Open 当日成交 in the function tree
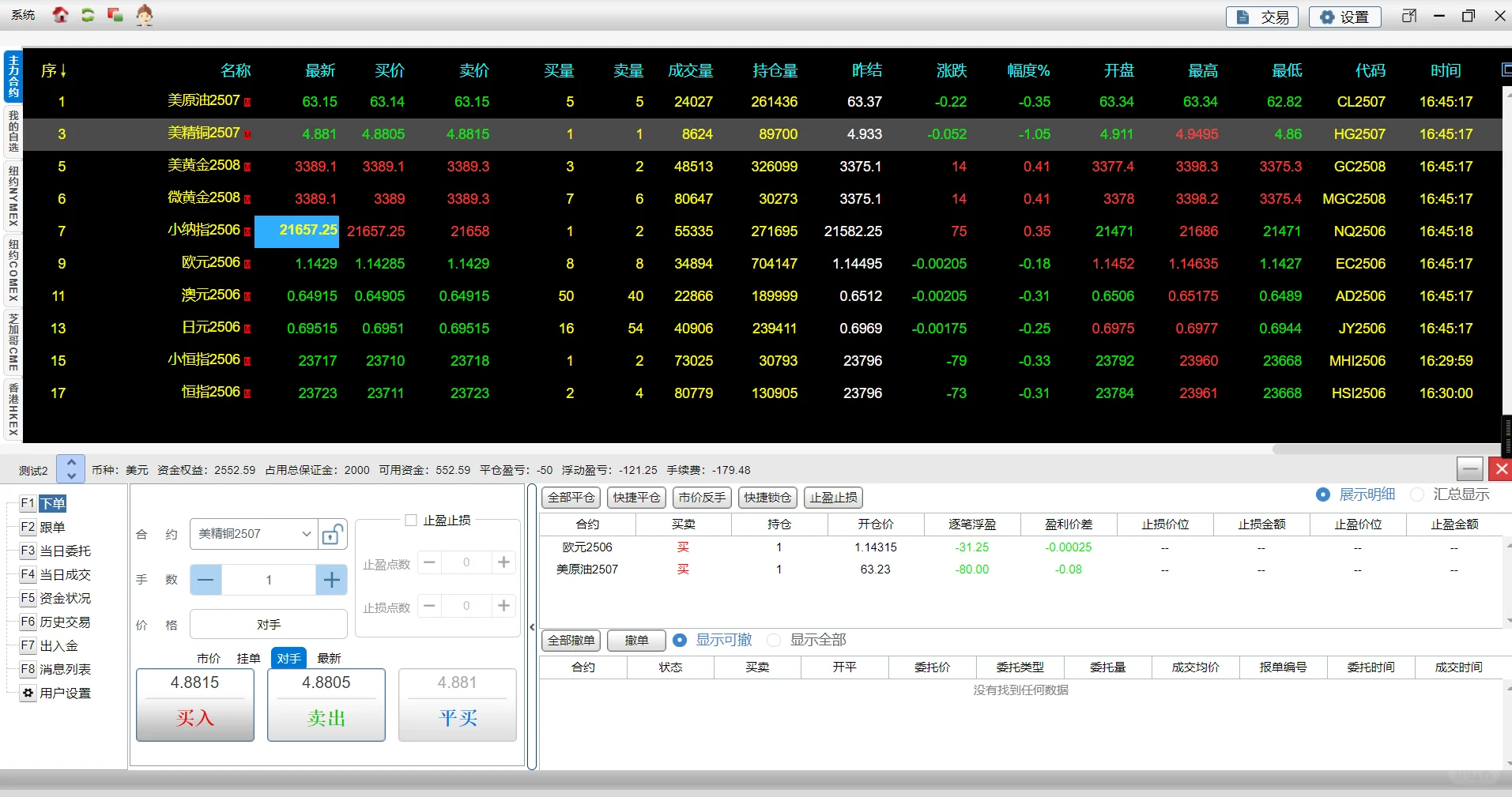The height and width of the screenshot is (797, 1512). [x=66, y=574]
